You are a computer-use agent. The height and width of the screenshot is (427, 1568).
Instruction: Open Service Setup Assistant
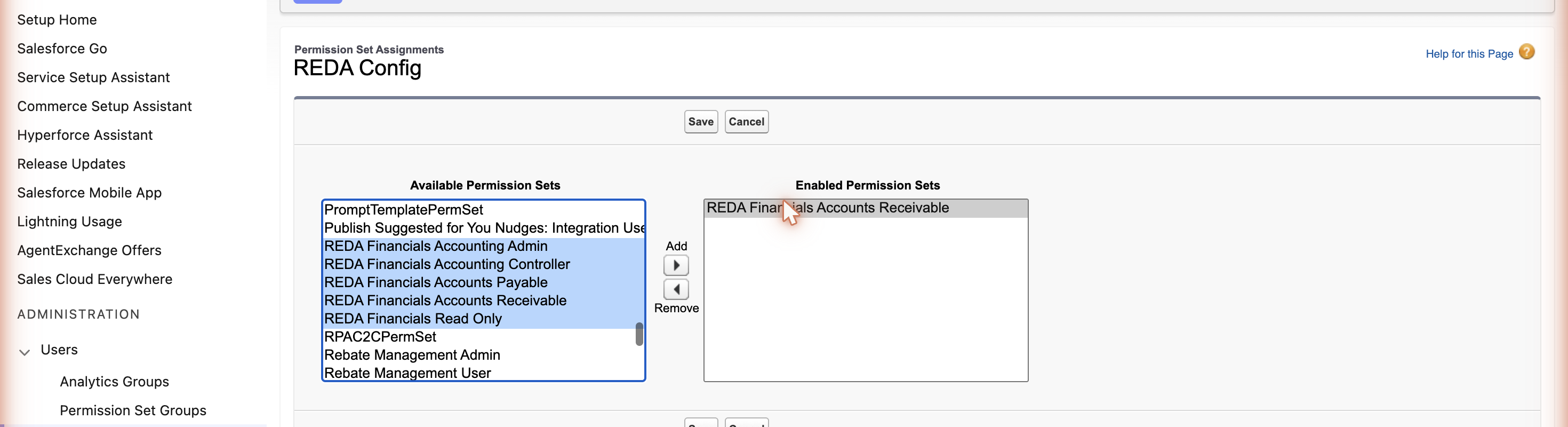pyautogui.click(x=94, y=77)
